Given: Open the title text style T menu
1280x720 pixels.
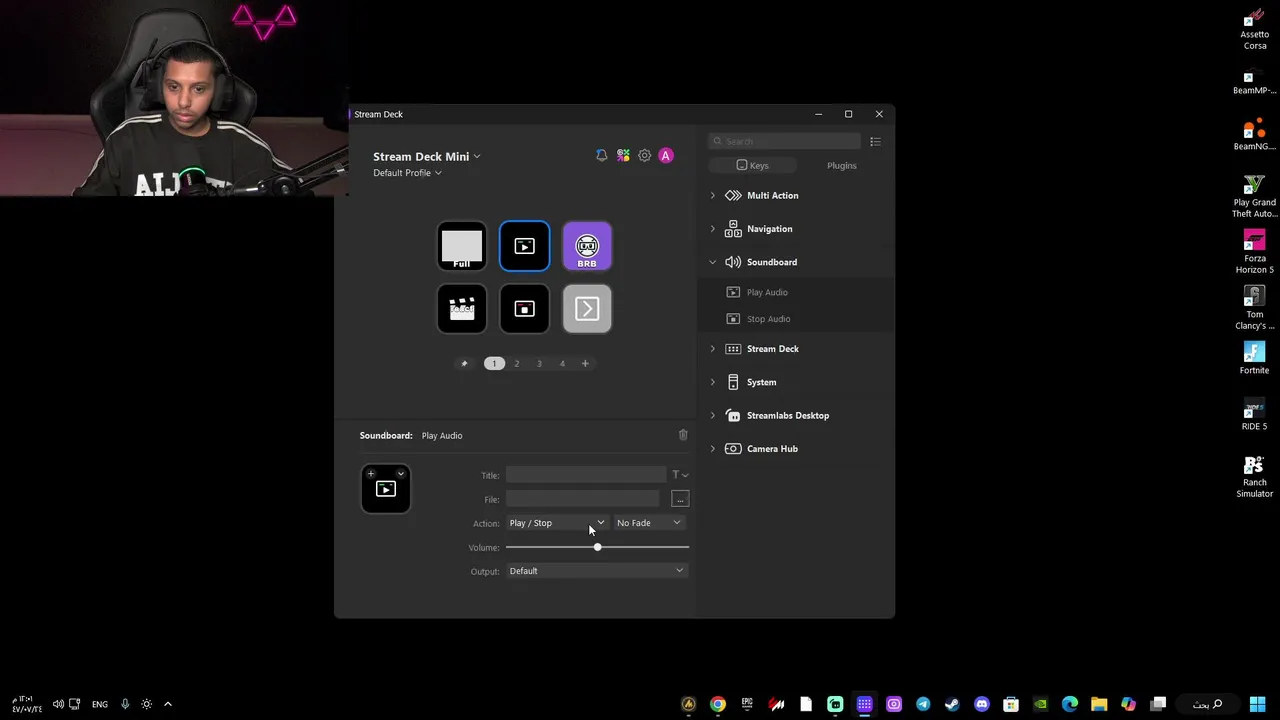Looking at the screenshot, I should point(680,475).
